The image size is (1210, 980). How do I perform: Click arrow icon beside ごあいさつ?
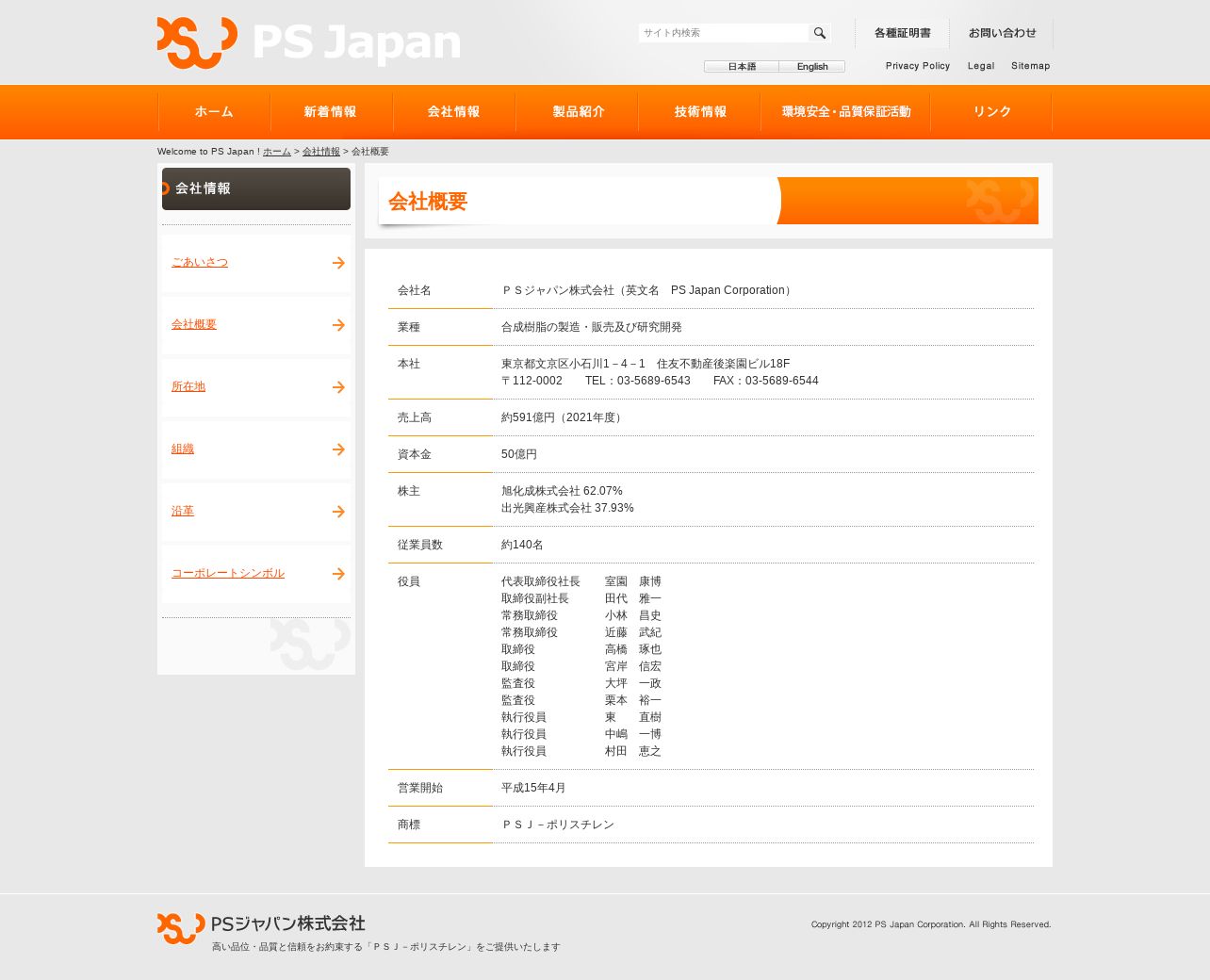coord(338,263)
